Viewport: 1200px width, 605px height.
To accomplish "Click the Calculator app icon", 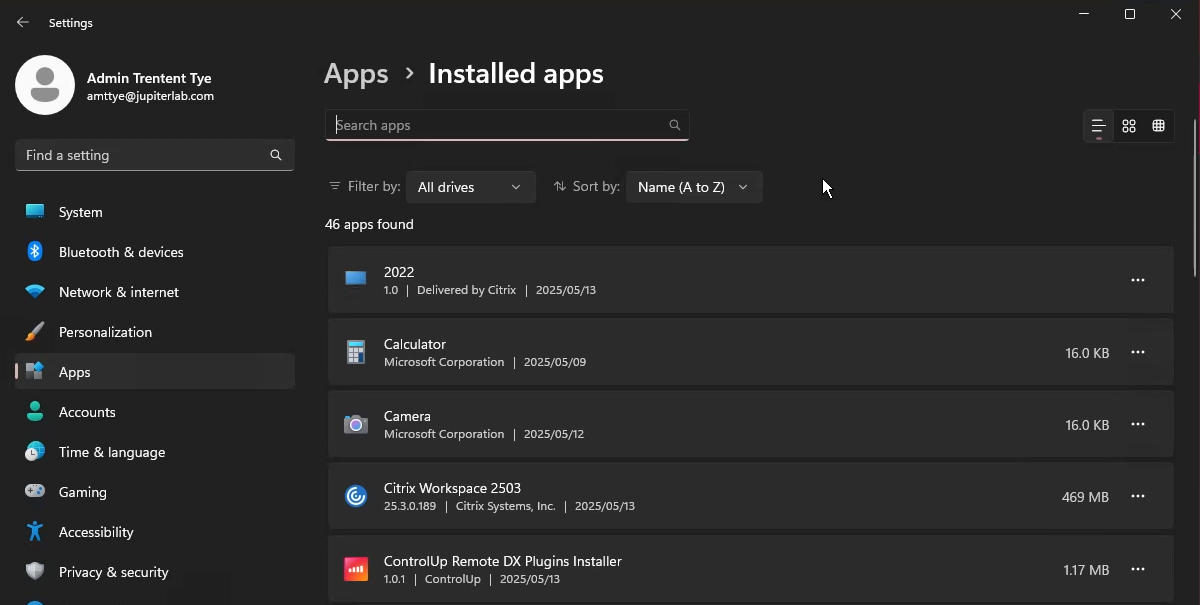I will click(356, 352).
